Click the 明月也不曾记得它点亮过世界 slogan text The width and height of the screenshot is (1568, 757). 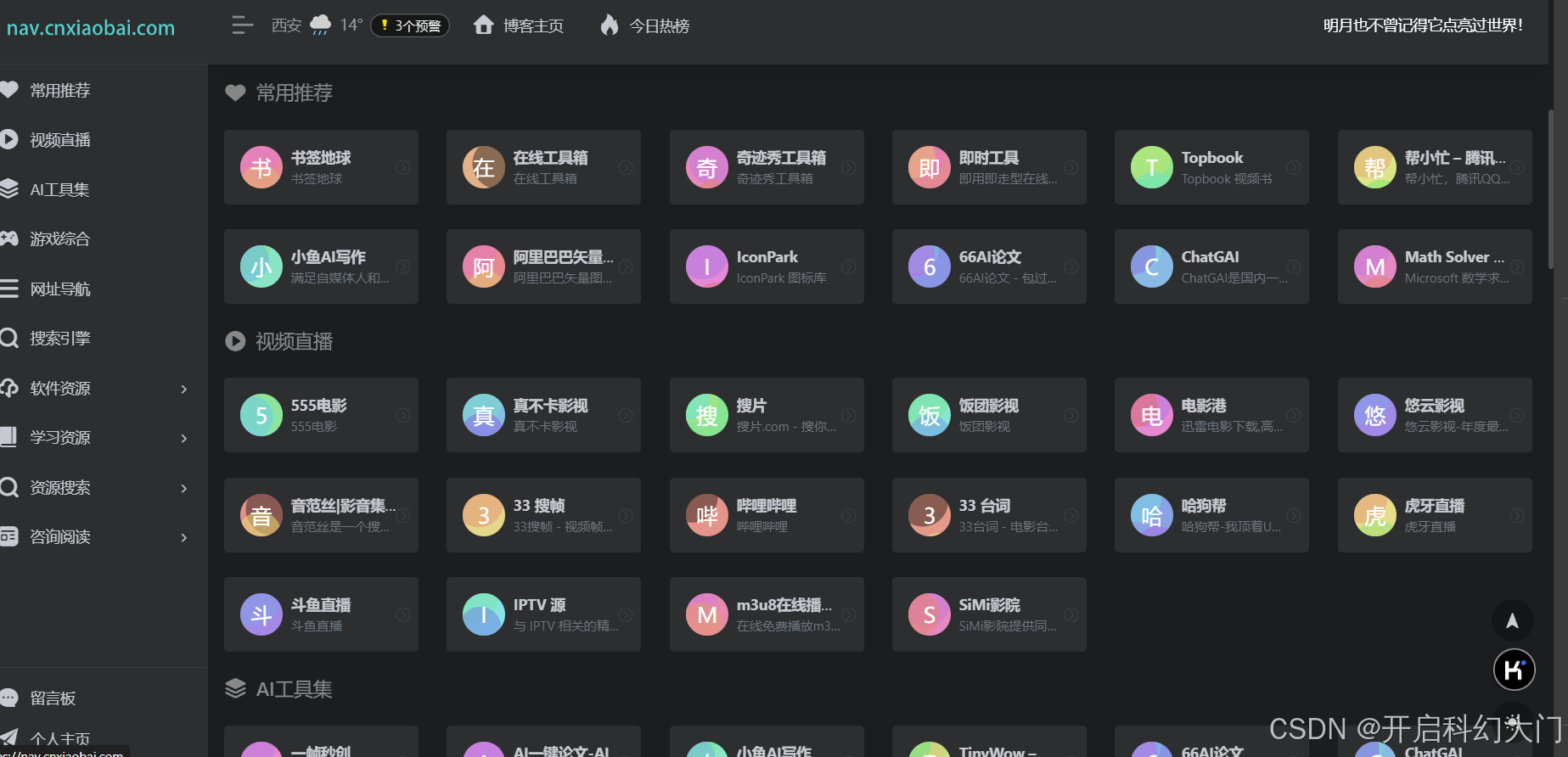point(1423,25)
